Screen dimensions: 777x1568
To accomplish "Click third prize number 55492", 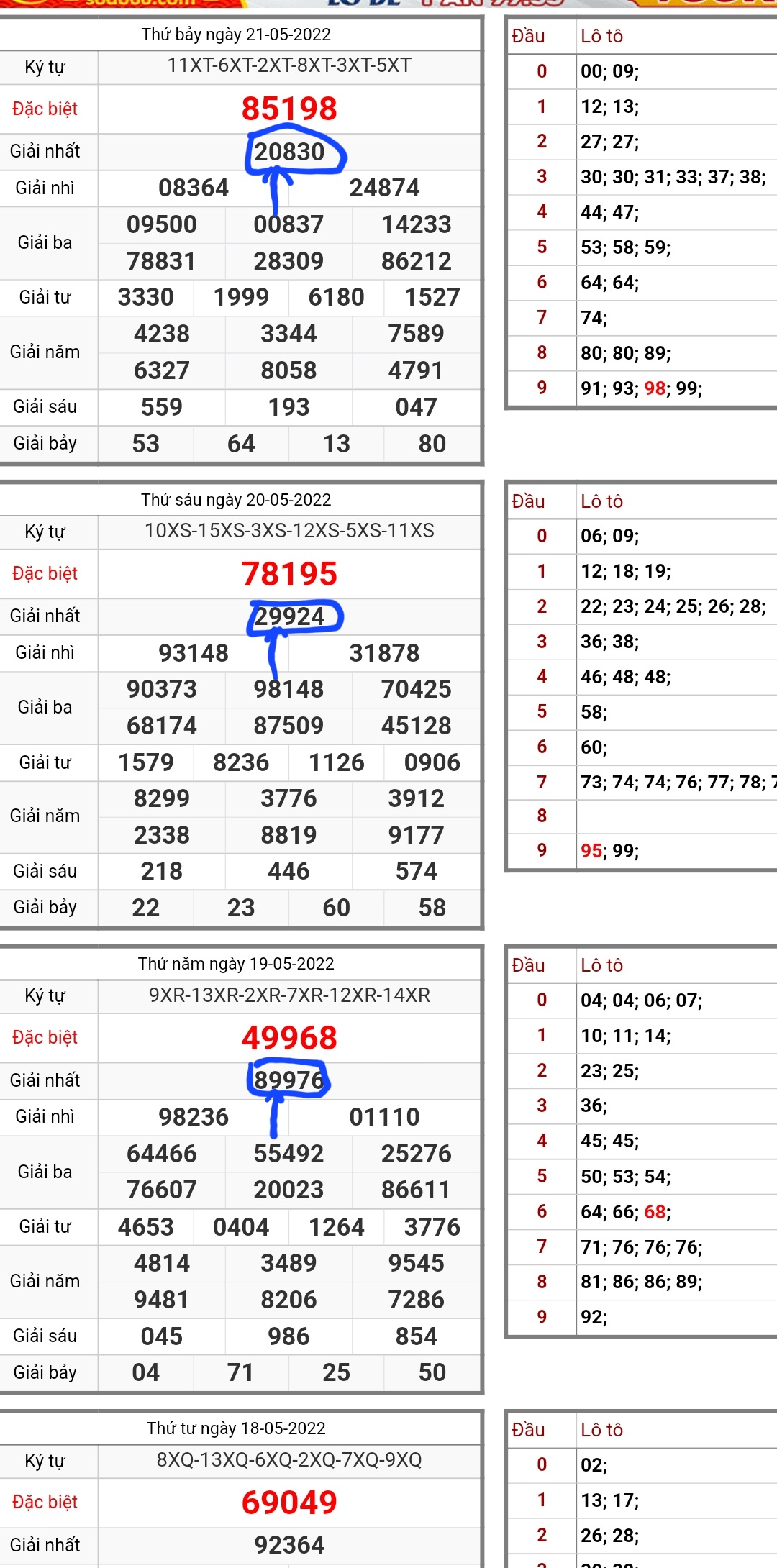I will 288,1154.
